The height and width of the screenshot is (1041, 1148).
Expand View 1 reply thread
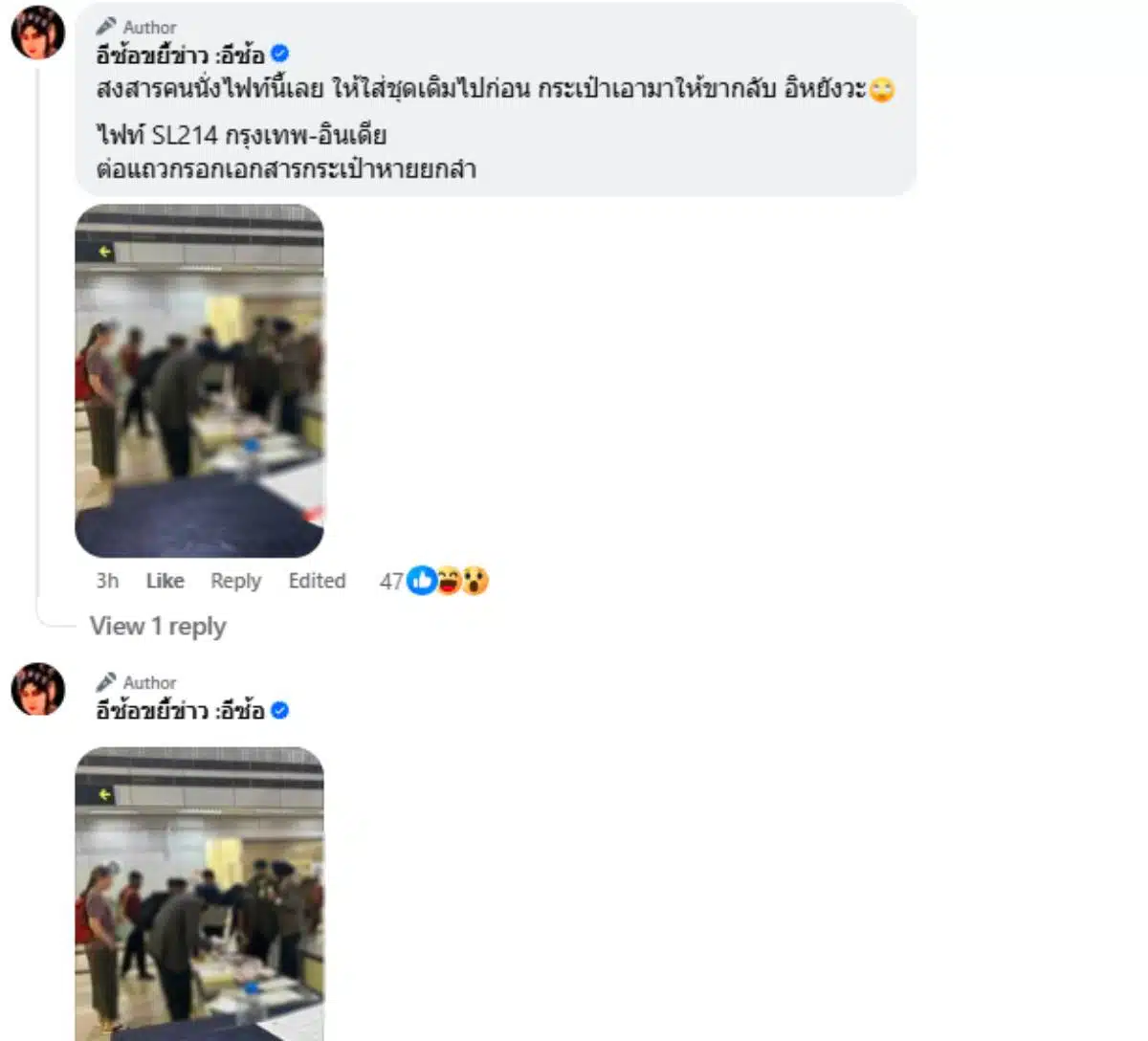click(158, 626)
